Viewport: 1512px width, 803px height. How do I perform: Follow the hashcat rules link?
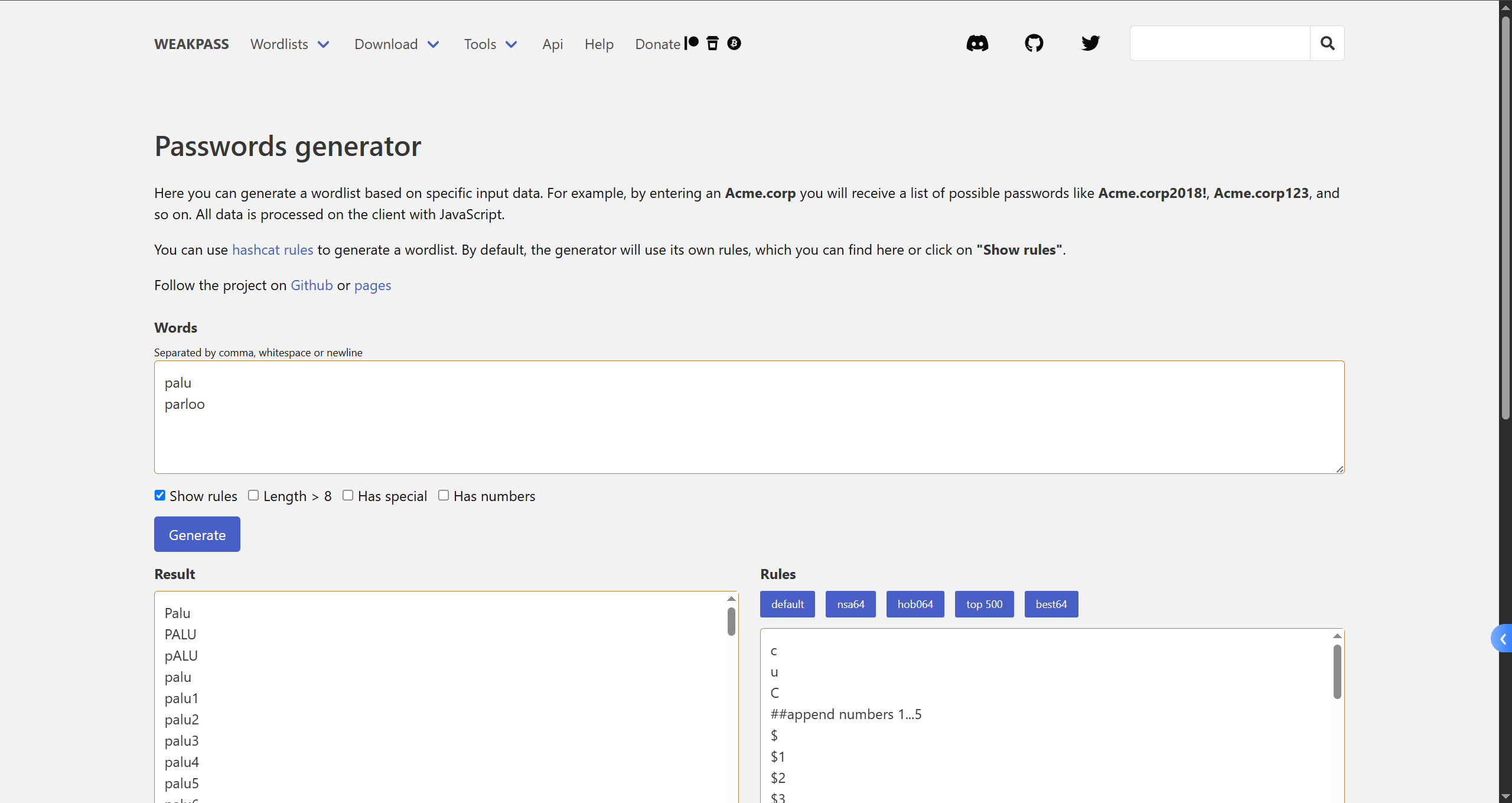coord(272,250)
